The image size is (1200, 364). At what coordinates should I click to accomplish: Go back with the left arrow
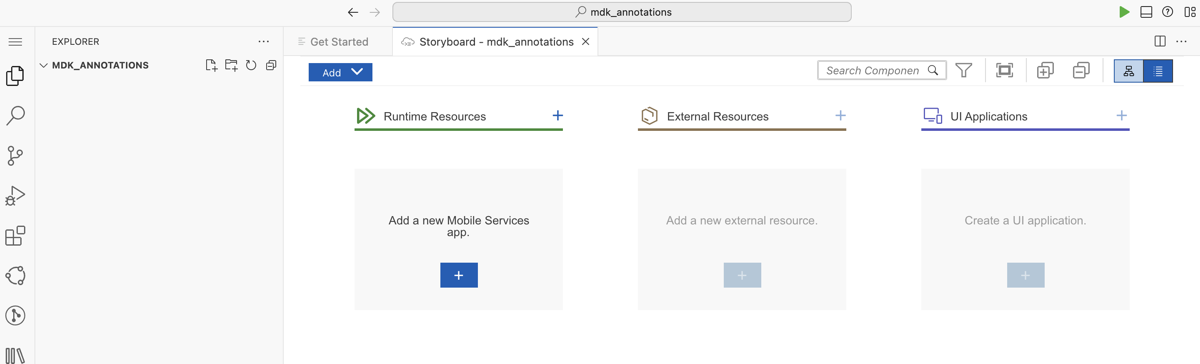coord(353,12)
